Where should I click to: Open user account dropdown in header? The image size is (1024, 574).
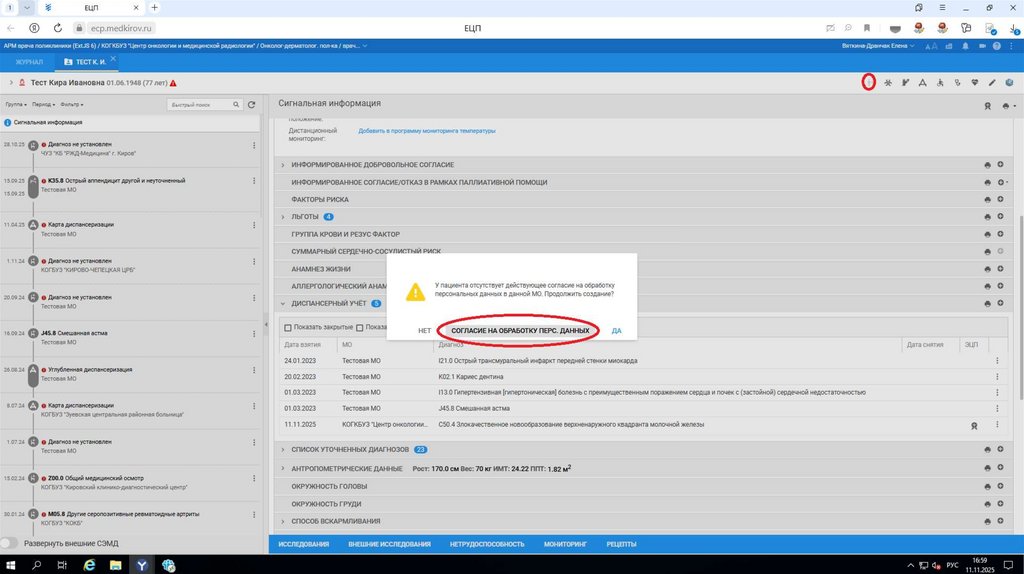click(878, 46)
